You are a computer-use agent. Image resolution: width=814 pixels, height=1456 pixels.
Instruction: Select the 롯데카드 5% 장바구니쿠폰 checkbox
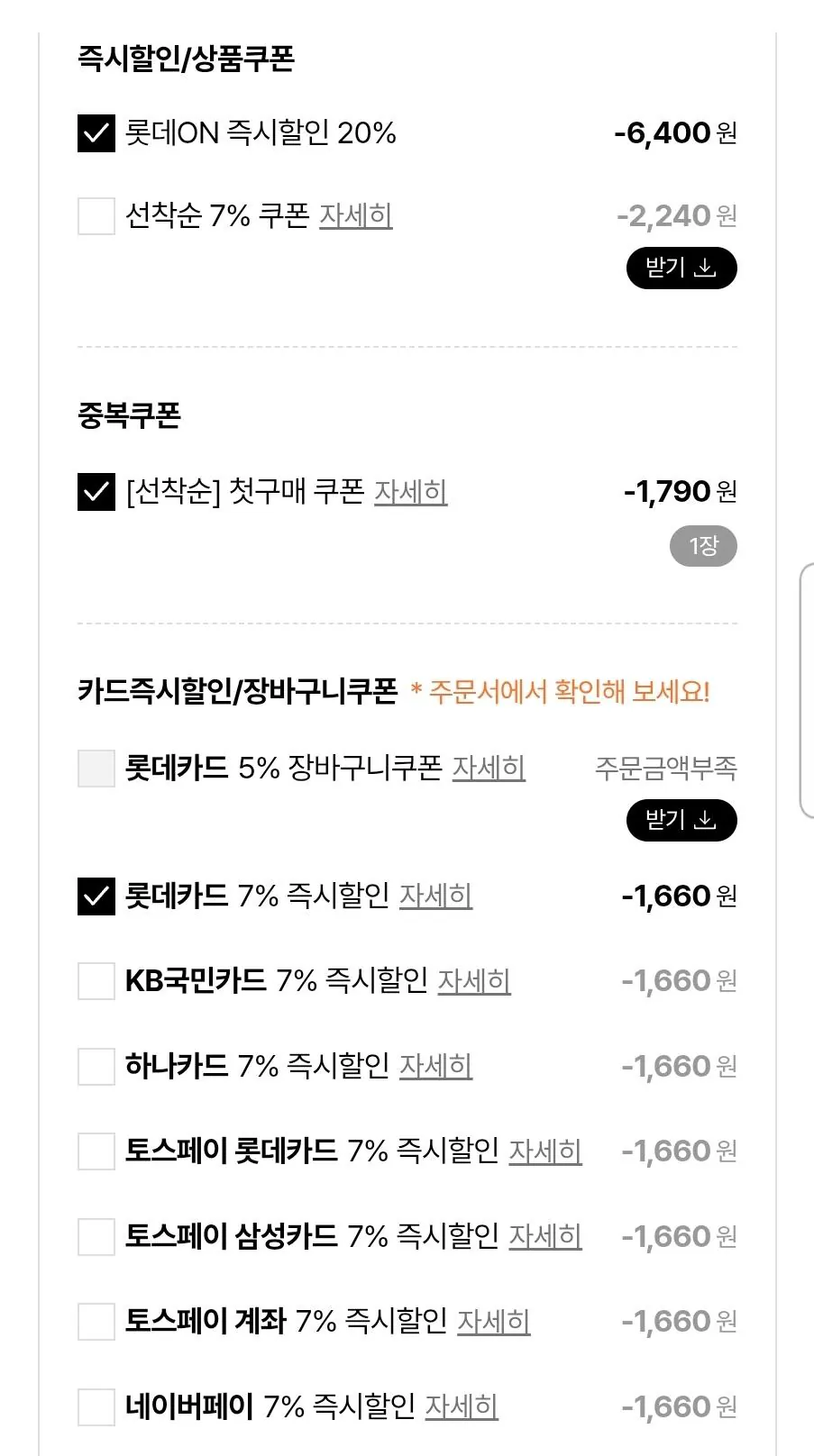click(96, 769)
